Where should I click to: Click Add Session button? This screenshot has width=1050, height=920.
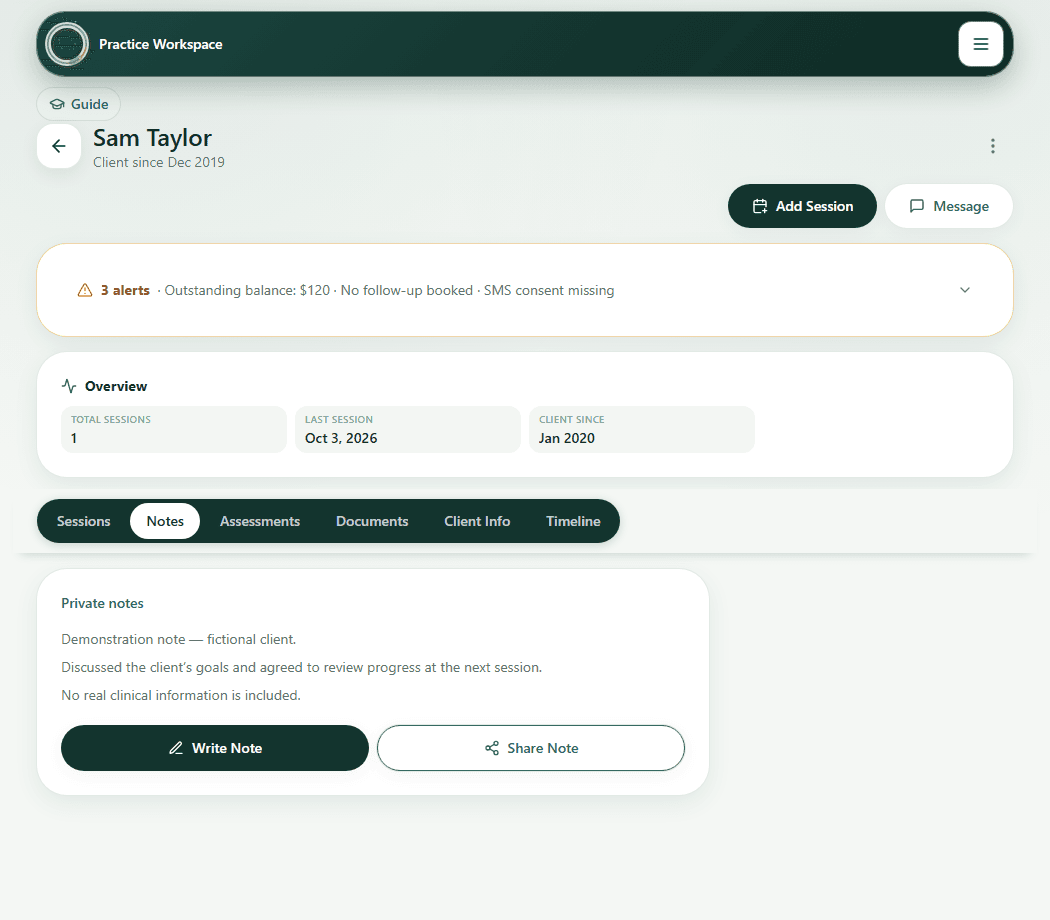(x=802, y=206)
